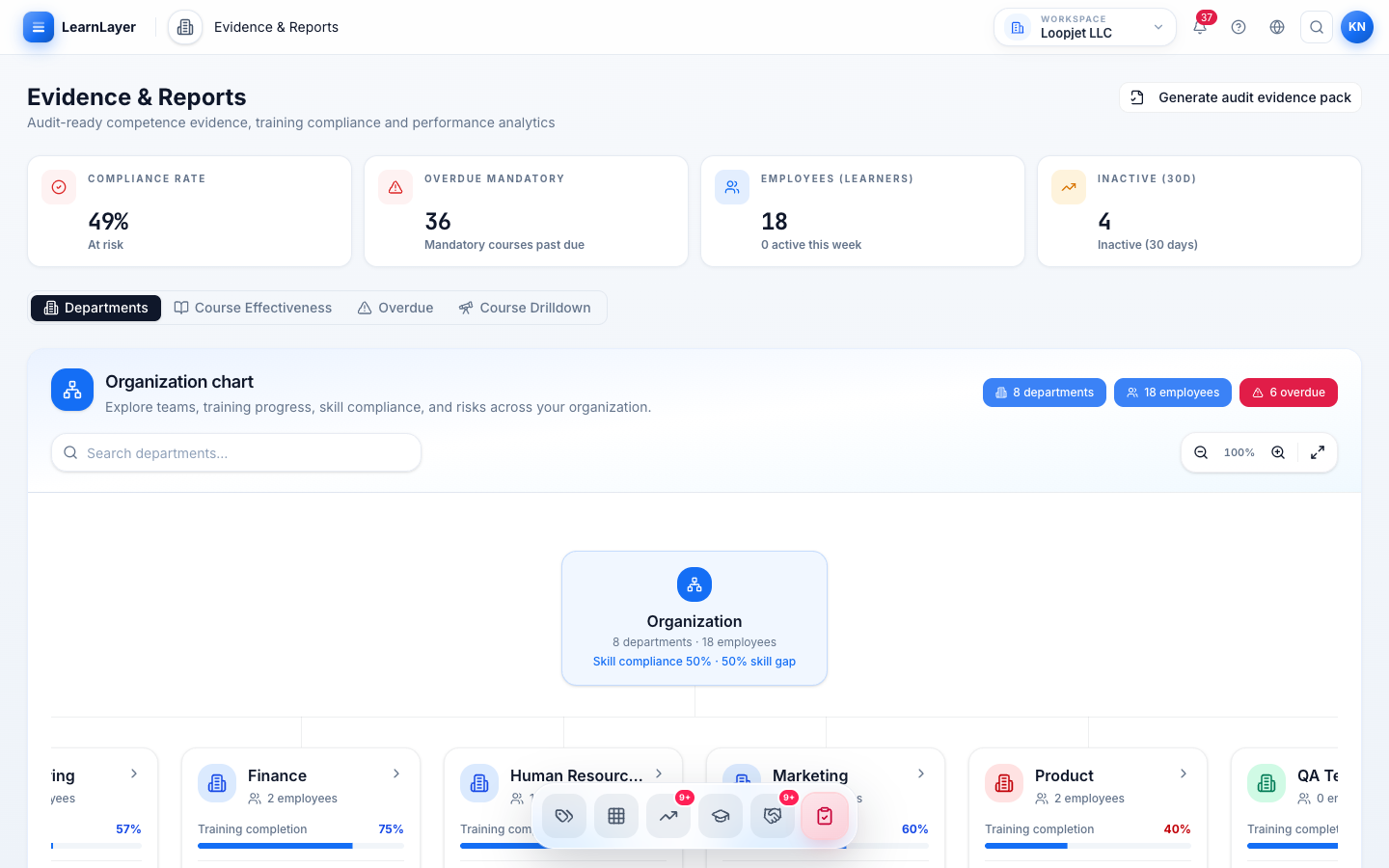
Task: Click the Inactive (30D) trending arrow icon
Action: [1069, 187]
